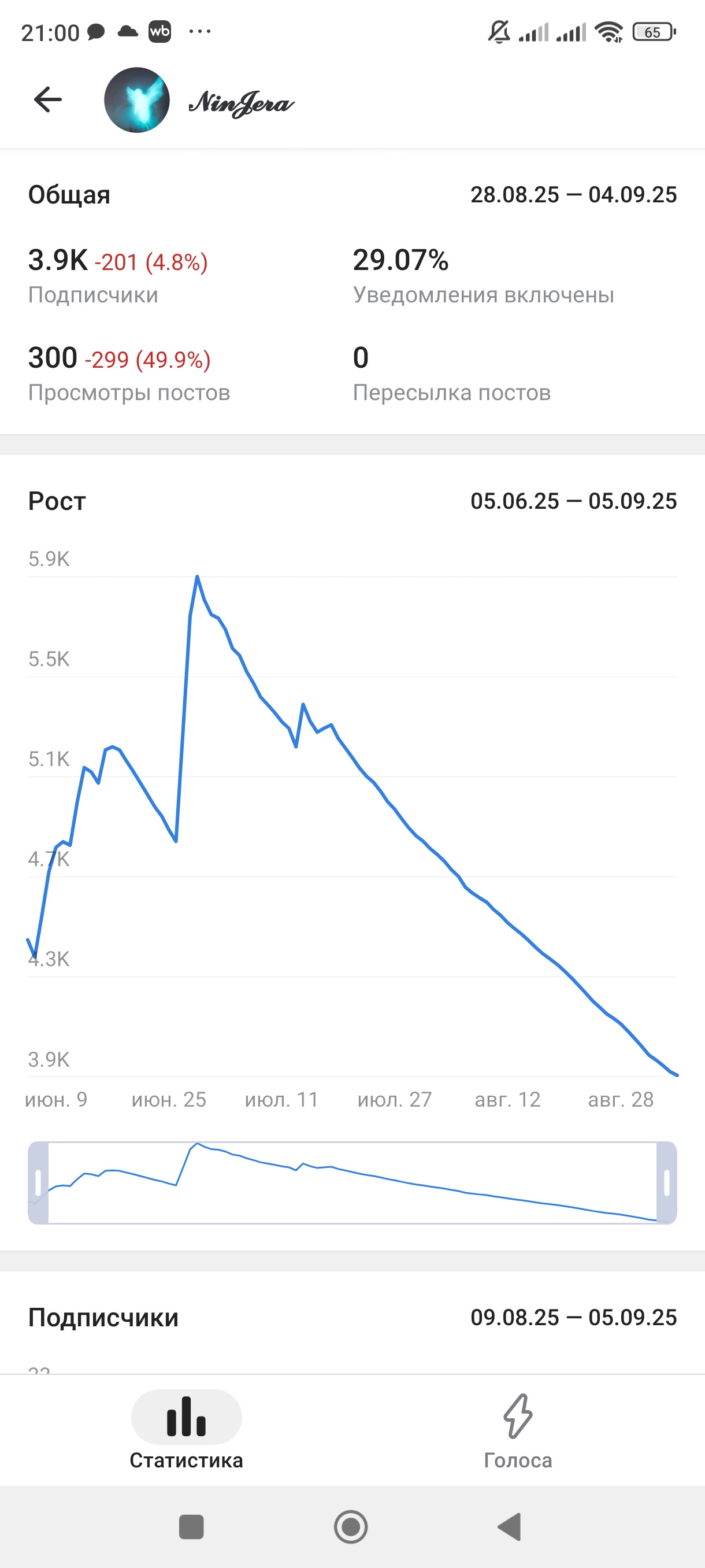Open the NinJera channel avatar
The width and height of the screenshot is (705, 1568).
137,100
